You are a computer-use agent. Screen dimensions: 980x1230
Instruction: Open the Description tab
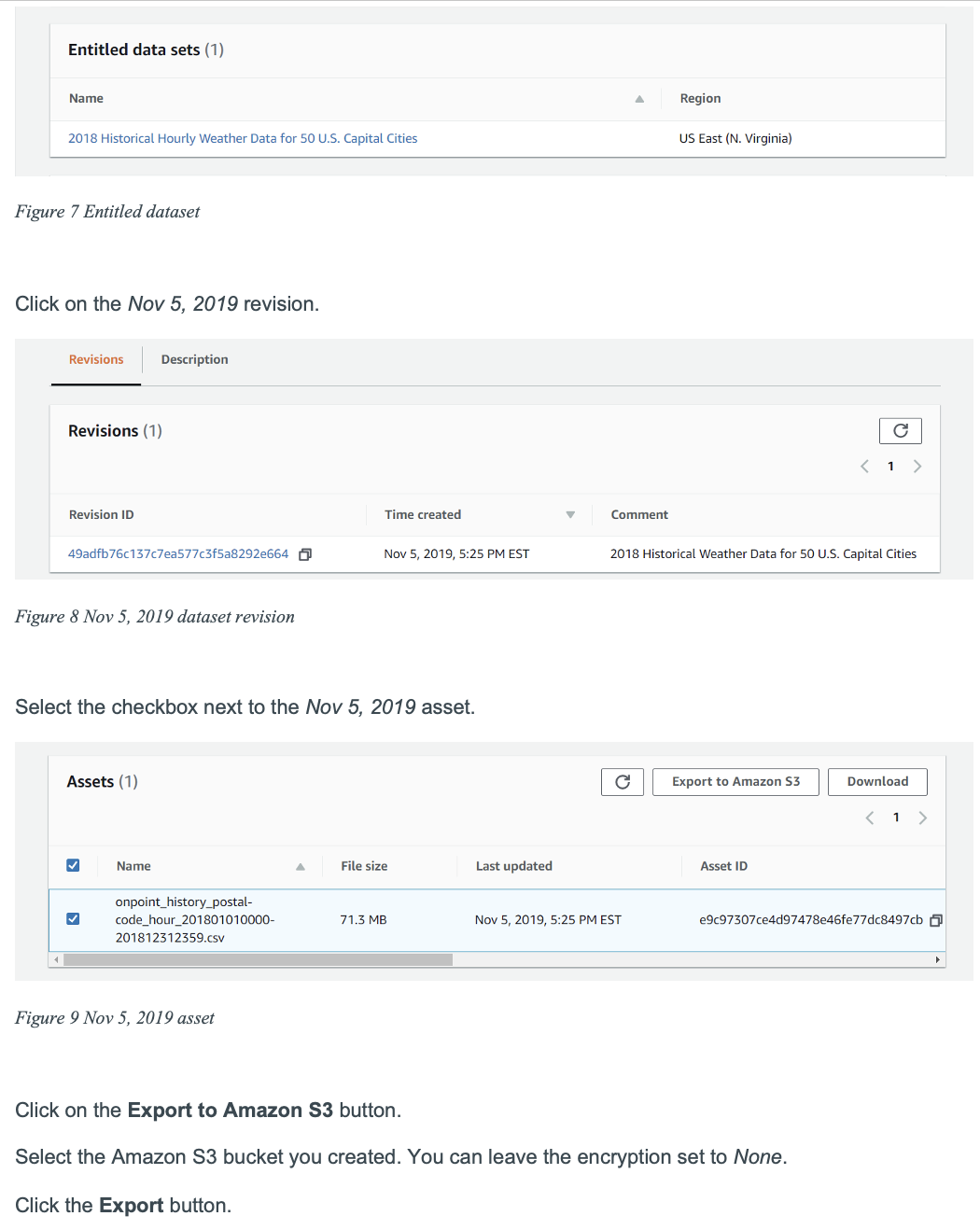[x=194, y=359]
